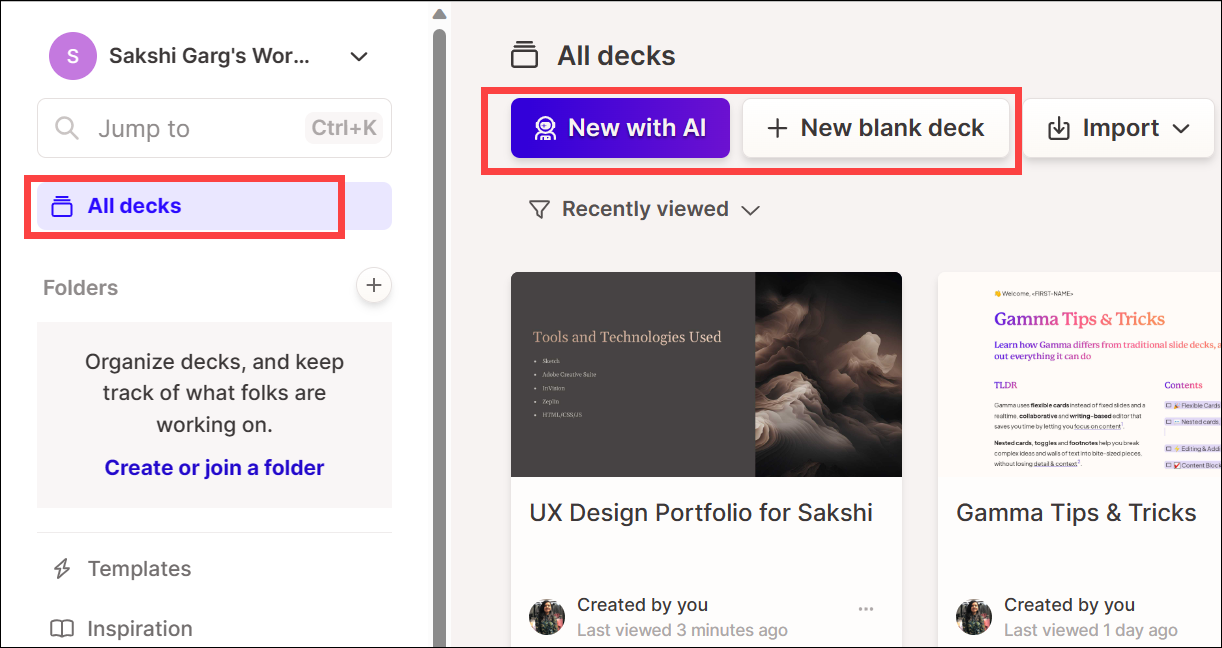This screenshot has width=1222, height=648.
Task: Click the workspace avatar with letter S
Action: pos(73,56)
